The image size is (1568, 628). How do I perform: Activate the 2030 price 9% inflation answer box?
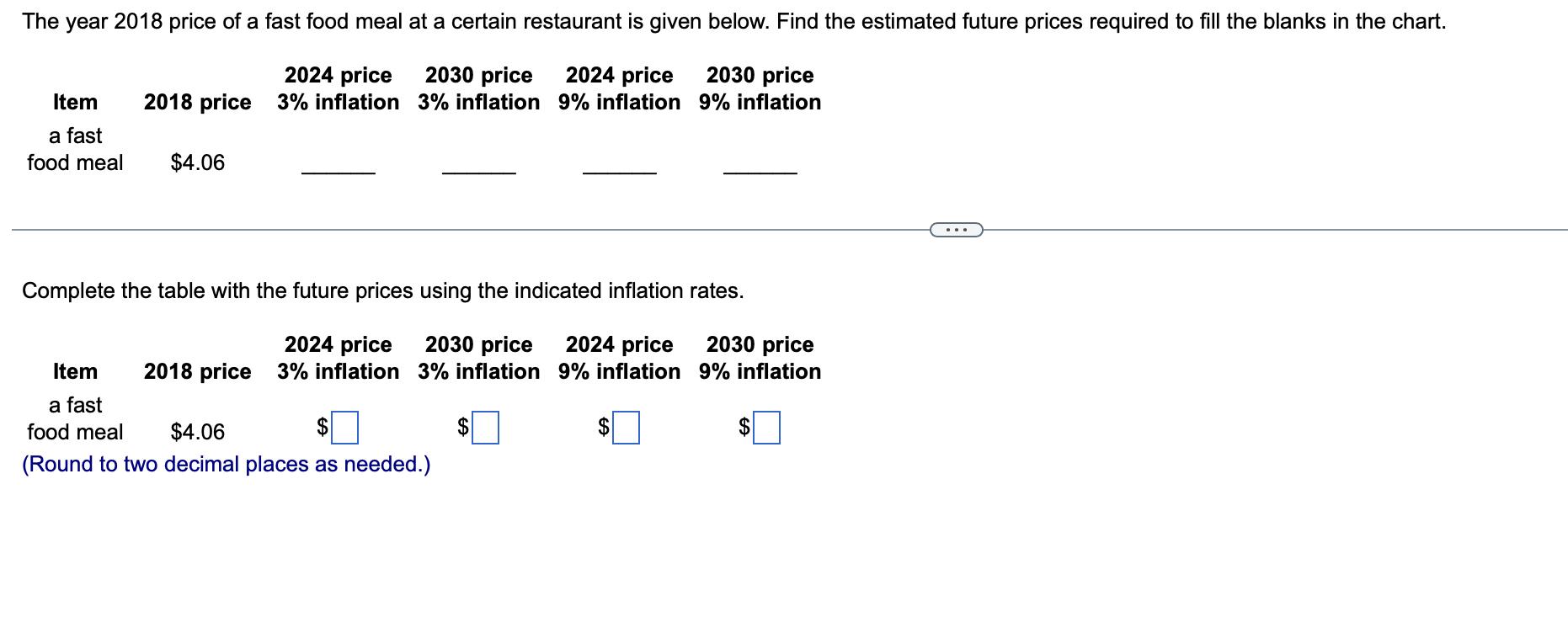(x=766, y=428)
